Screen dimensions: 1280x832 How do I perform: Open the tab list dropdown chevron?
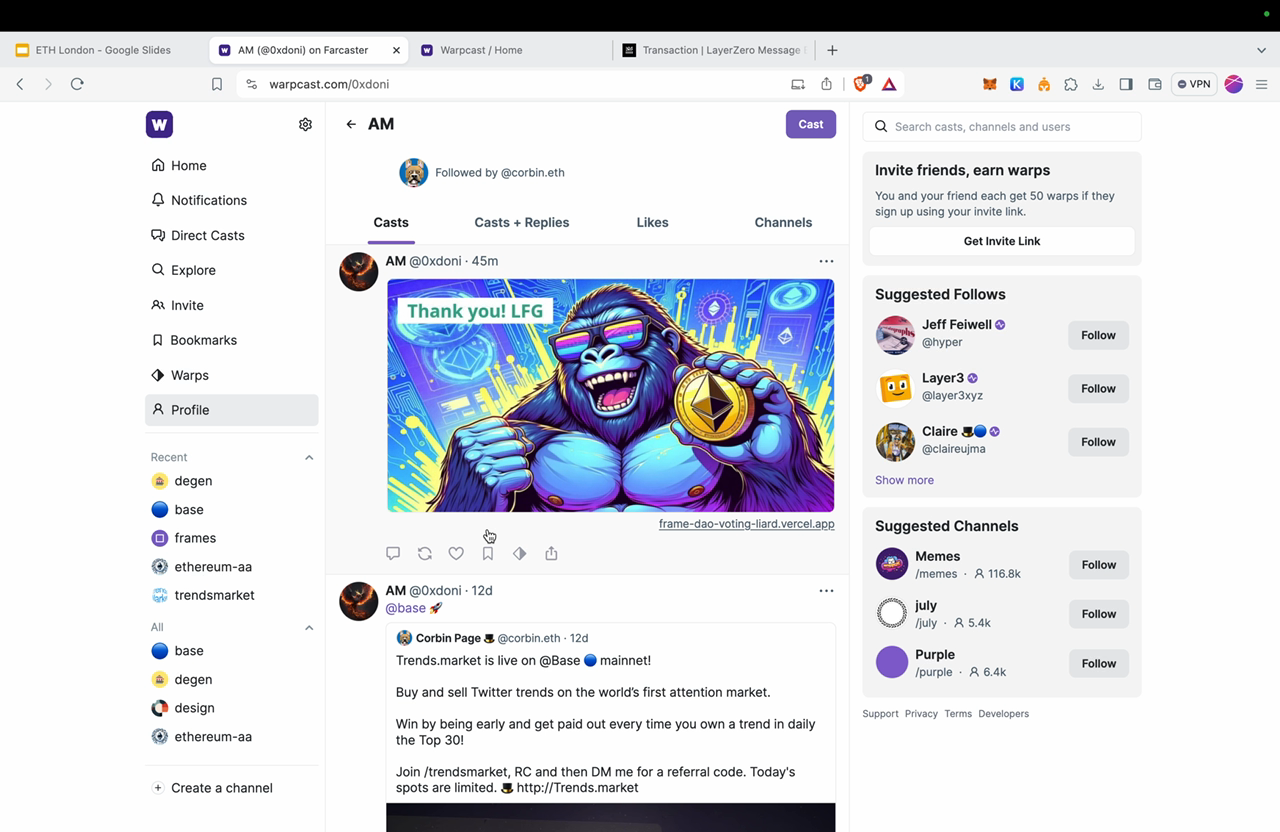tap(1261, 50)
